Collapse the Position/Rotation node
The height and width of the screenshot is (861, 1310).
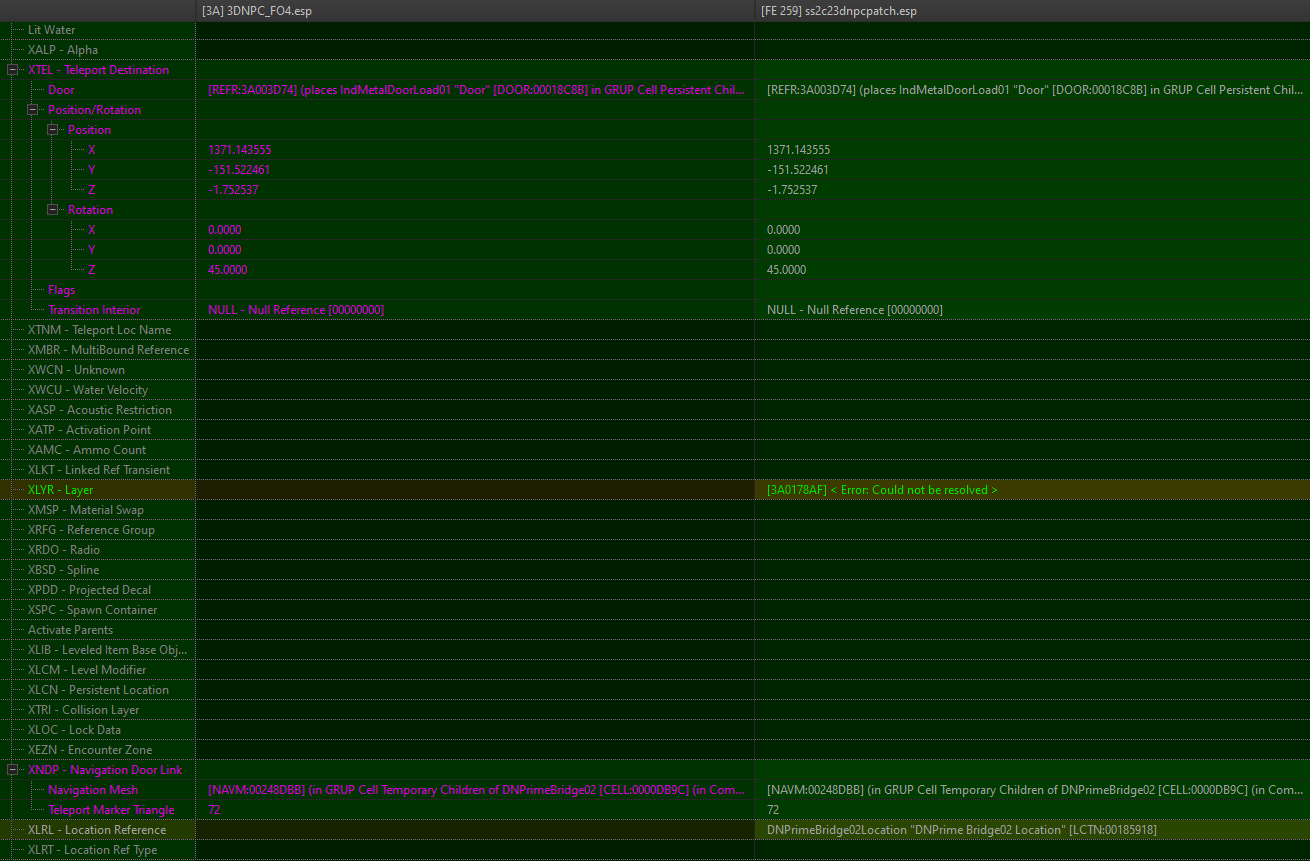tap(33, 110)
